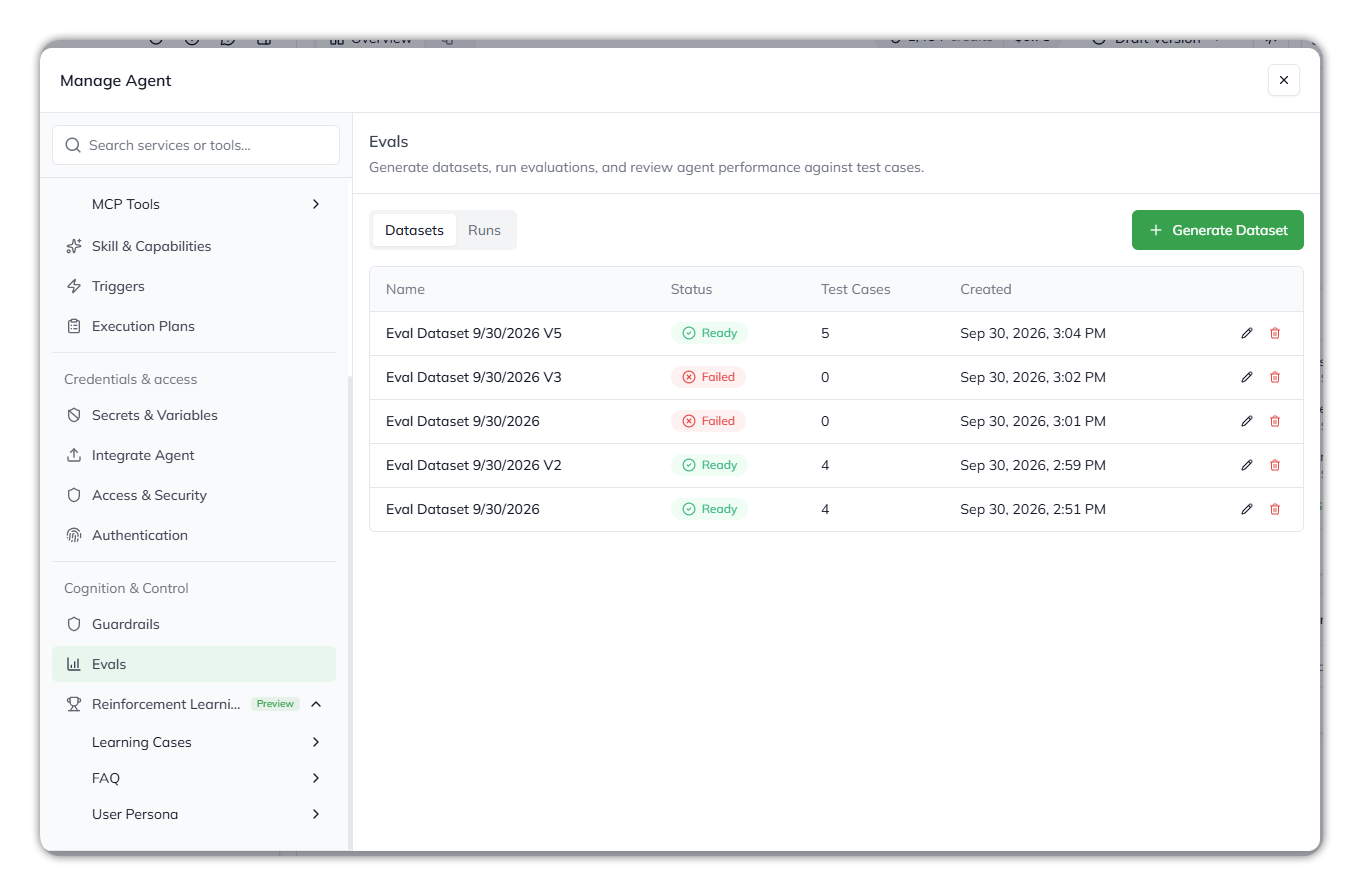Edit Eval Dataset 9/30/2026 V2 pencil icon

click(1247, 465)
